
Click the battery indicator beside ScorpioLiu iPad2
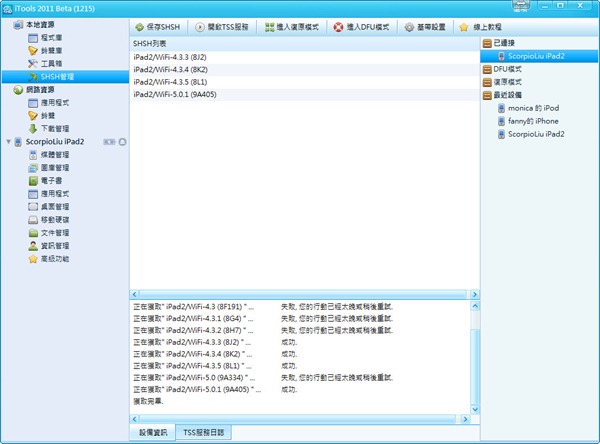(x=109, y=142)
